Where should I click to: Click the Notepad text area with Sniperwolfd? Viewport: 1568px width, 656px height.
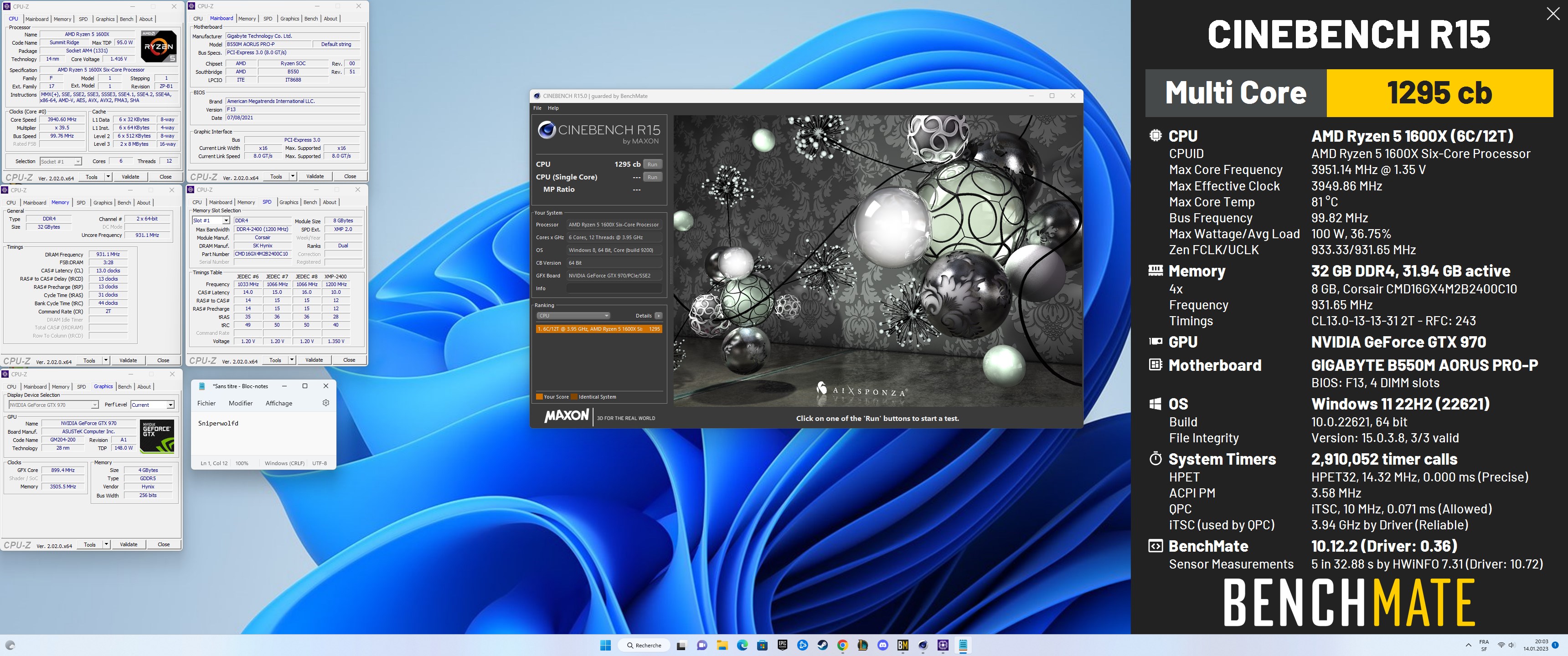(x=263, y=433)
